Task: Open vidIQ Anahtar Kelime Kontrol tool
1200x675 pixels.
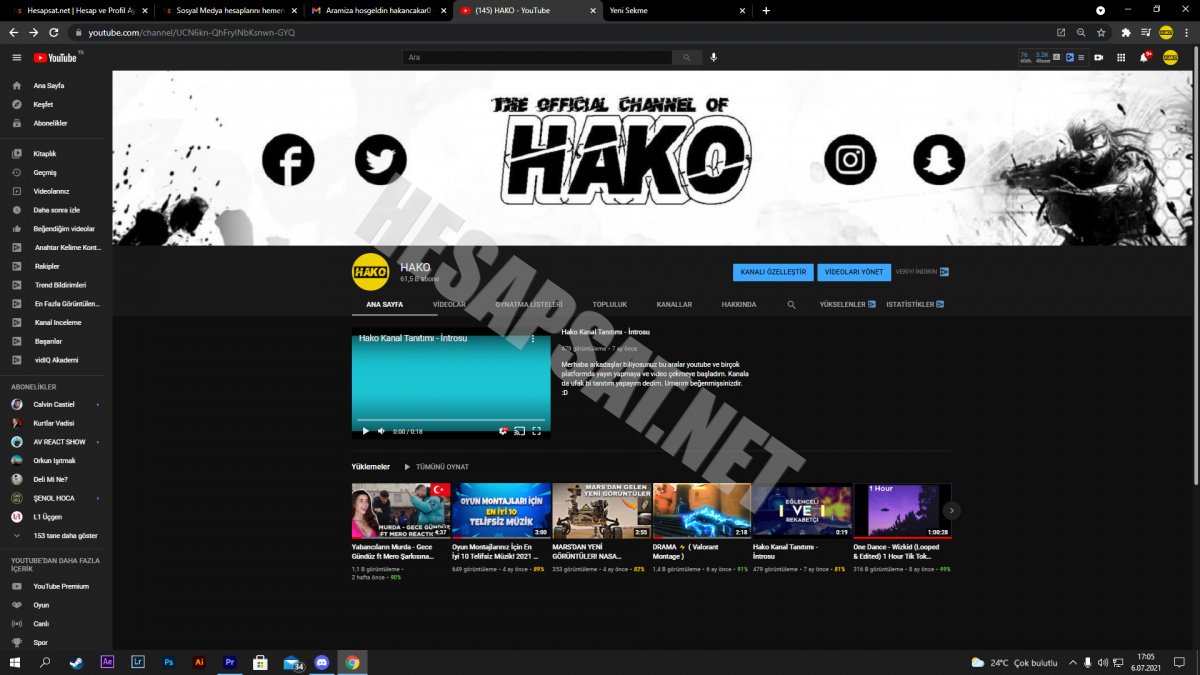Action: 67,247
